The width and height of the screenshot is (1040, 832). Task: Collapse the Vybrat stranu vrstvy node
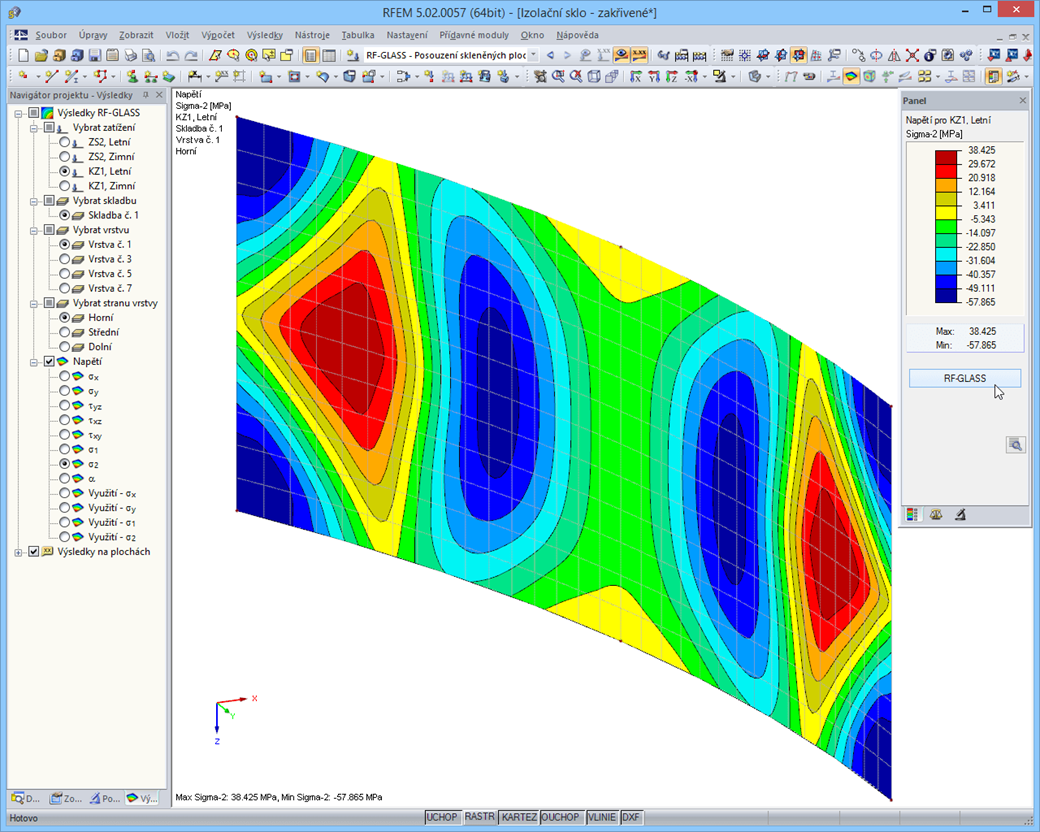click(x=34, y=303)
